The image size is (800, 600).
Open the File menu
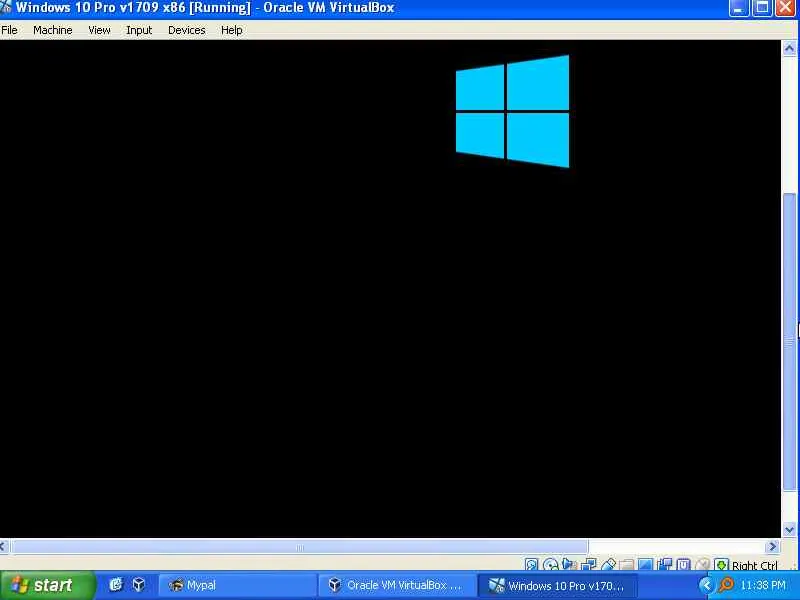point(9,30)
